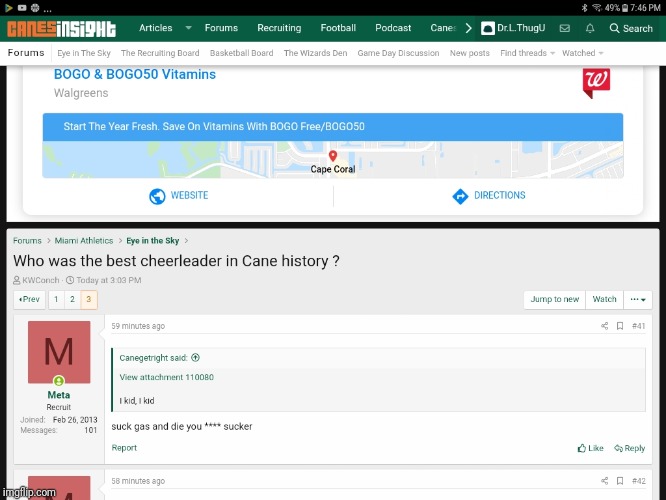
Task: Go to page 2 of thread
Action: coord(72,299)
